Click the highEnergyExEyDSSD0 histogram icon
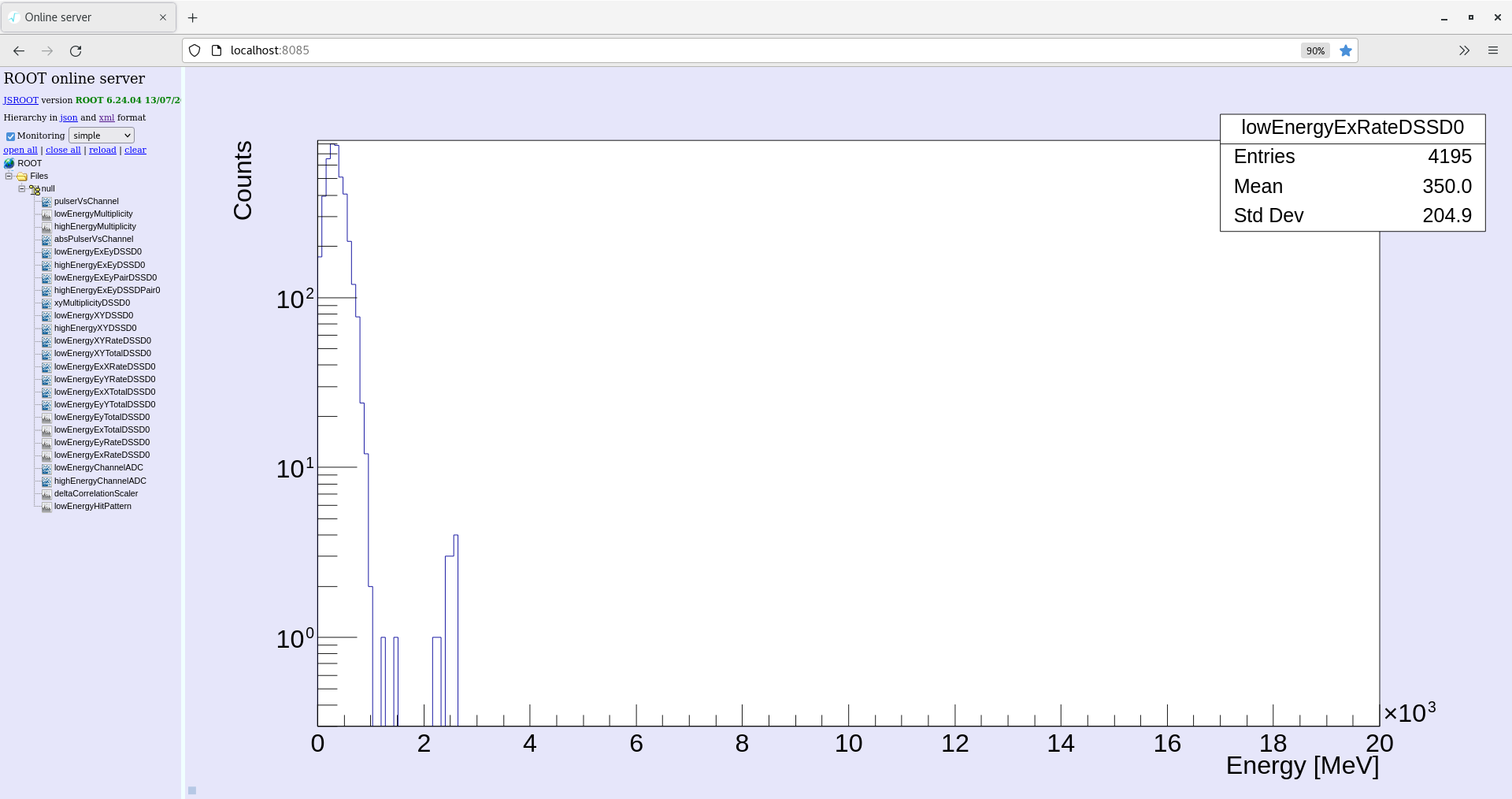 coord(46,266)
